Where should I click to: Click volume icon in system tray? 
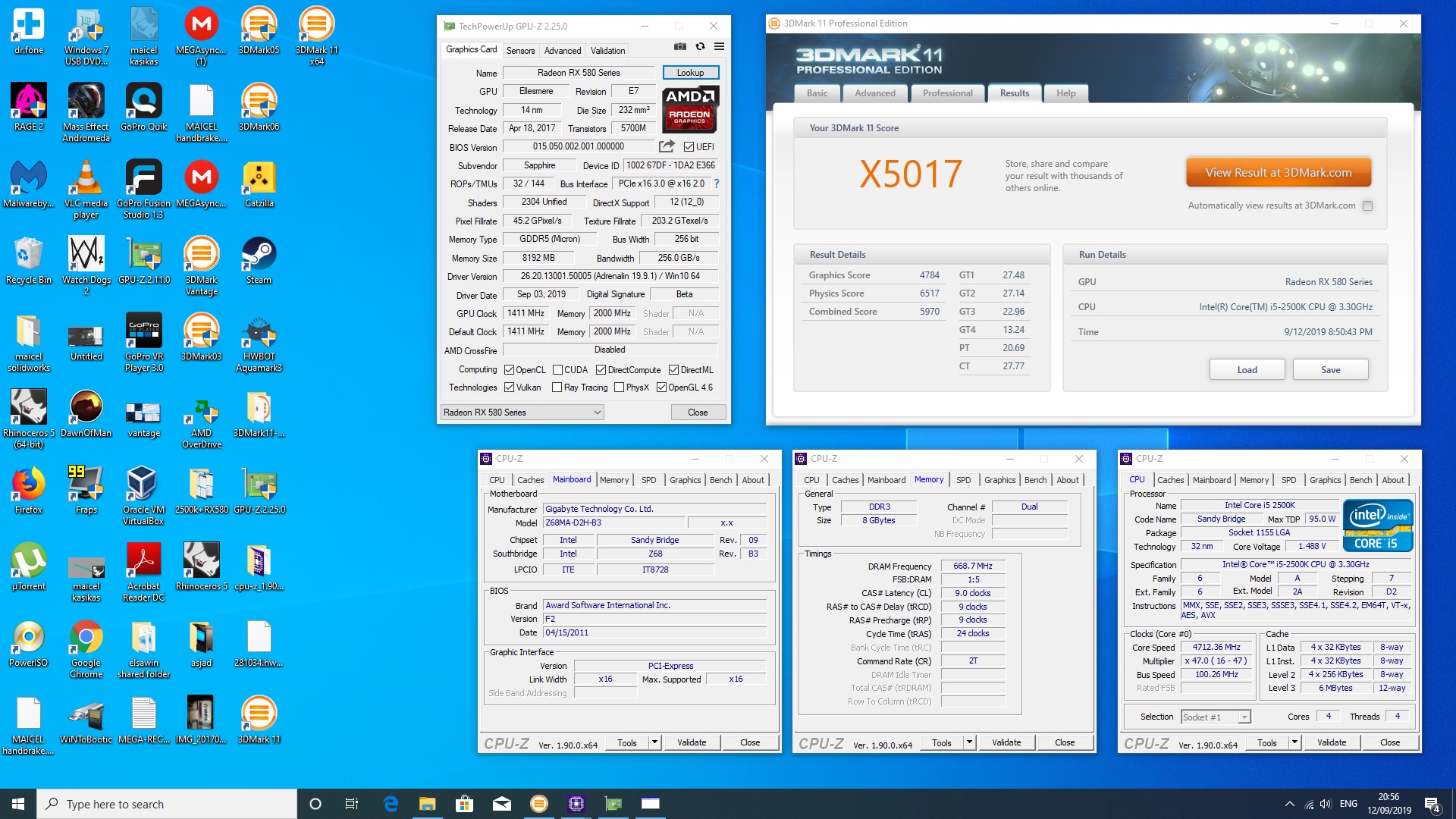coord(1326,804)
